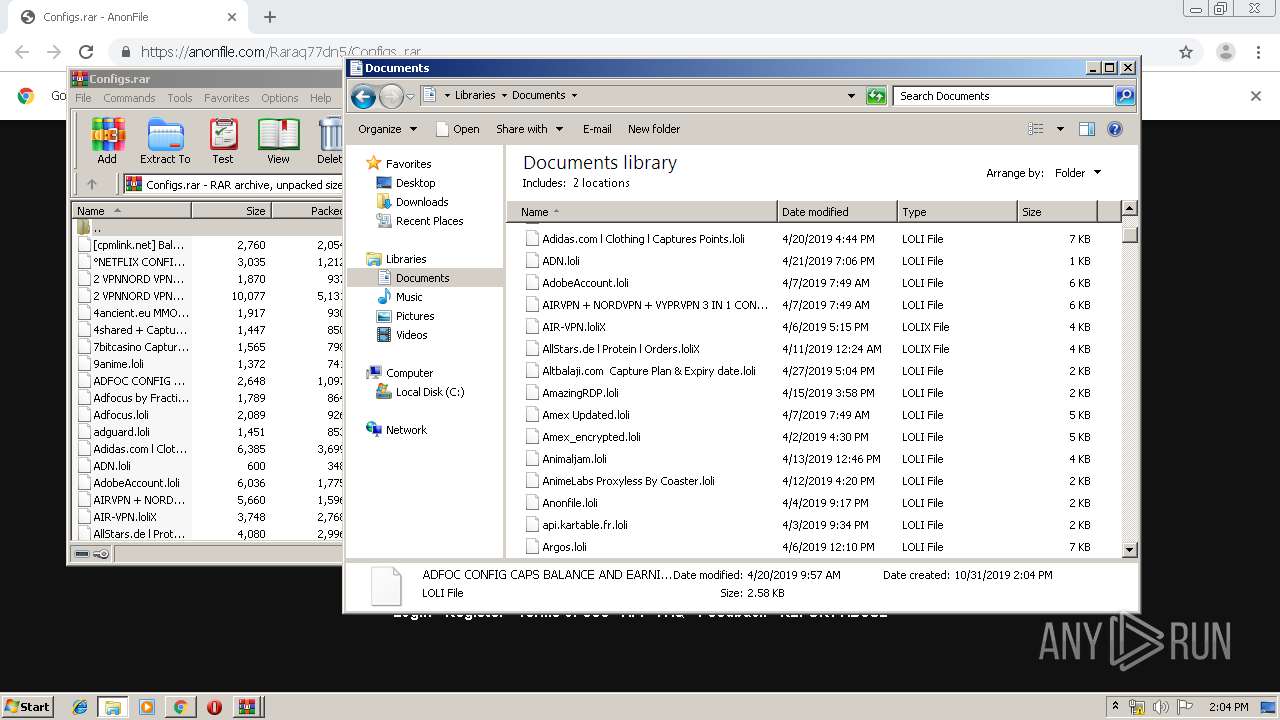Viewport: 1280px width, 720px height.
Task: Select file Anonfile.loli in Documents
Action: click(x=570, y=503)
